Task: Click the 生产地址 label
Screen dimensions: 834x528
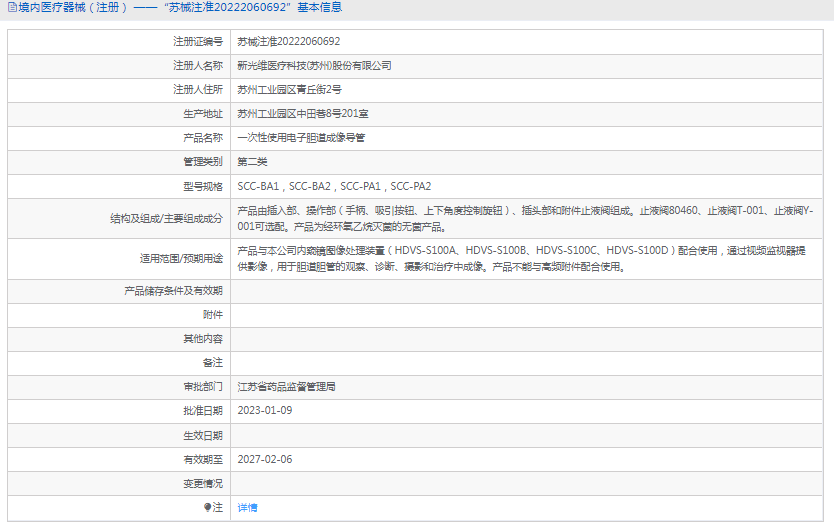Action: click(203, 114)
